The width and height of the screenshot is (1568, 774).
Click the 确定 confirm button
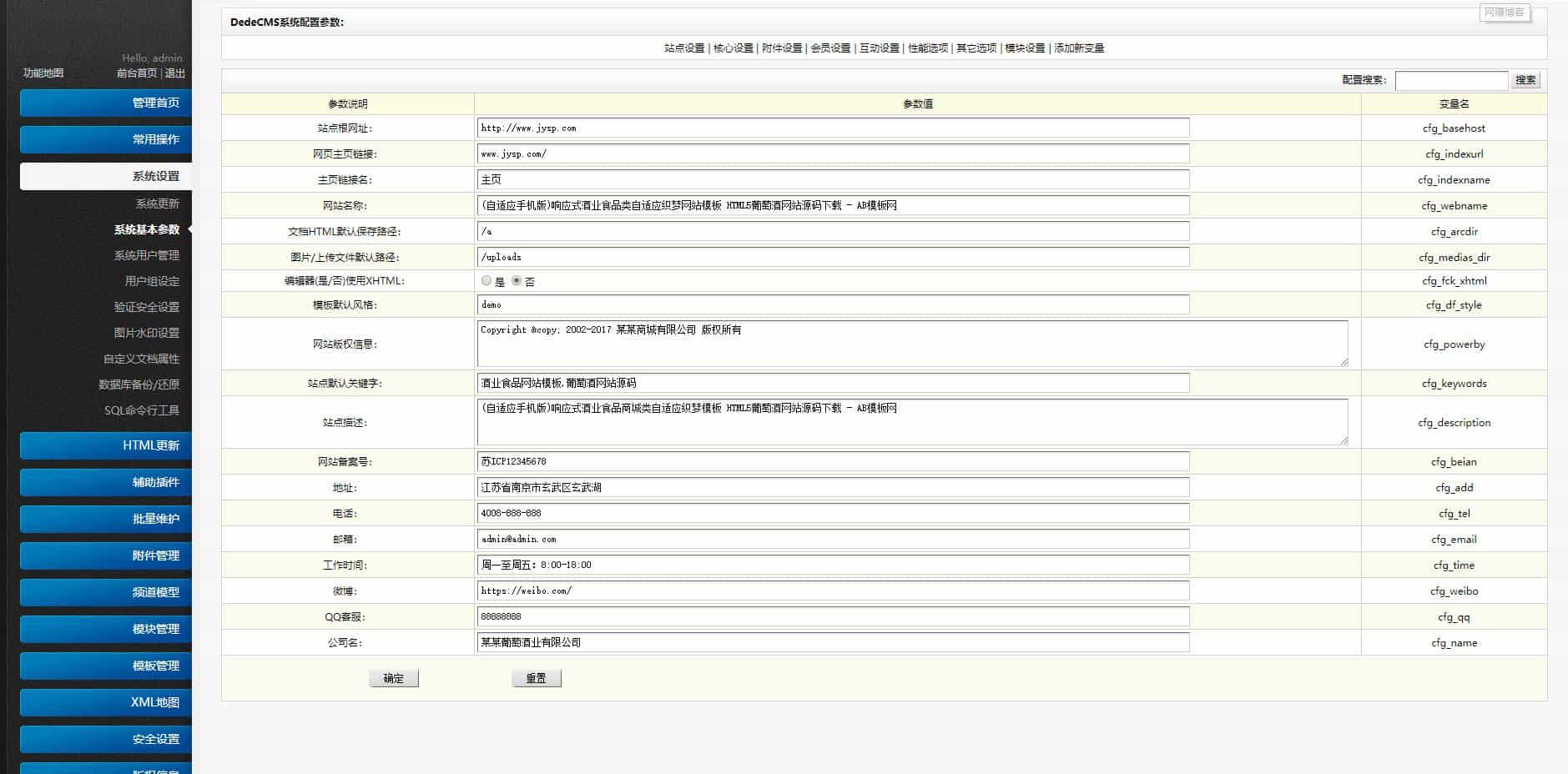click(x=393, y=677)
